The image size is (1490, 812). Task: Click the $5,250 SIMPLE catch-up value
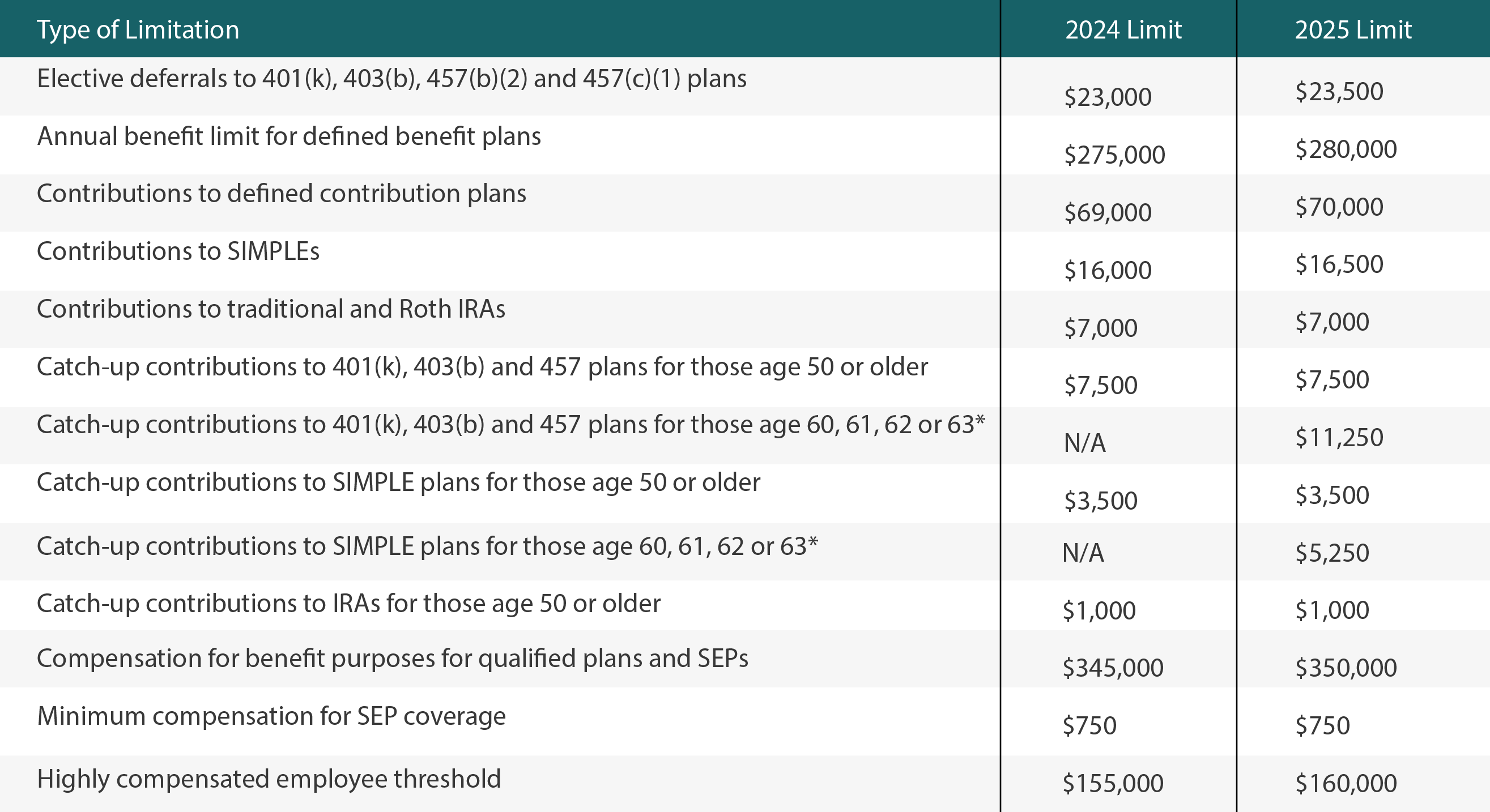coord(1332,553)
